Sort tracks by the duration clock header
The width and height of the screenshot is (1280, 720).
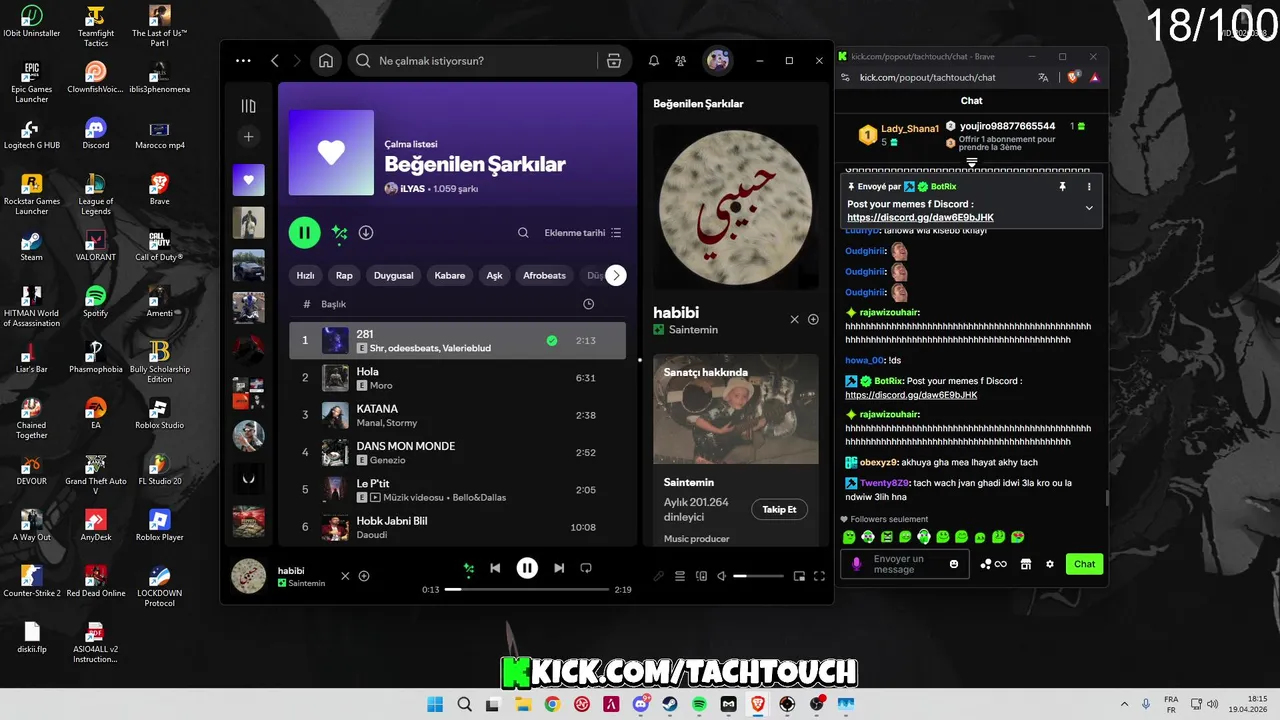pos(588,304)
